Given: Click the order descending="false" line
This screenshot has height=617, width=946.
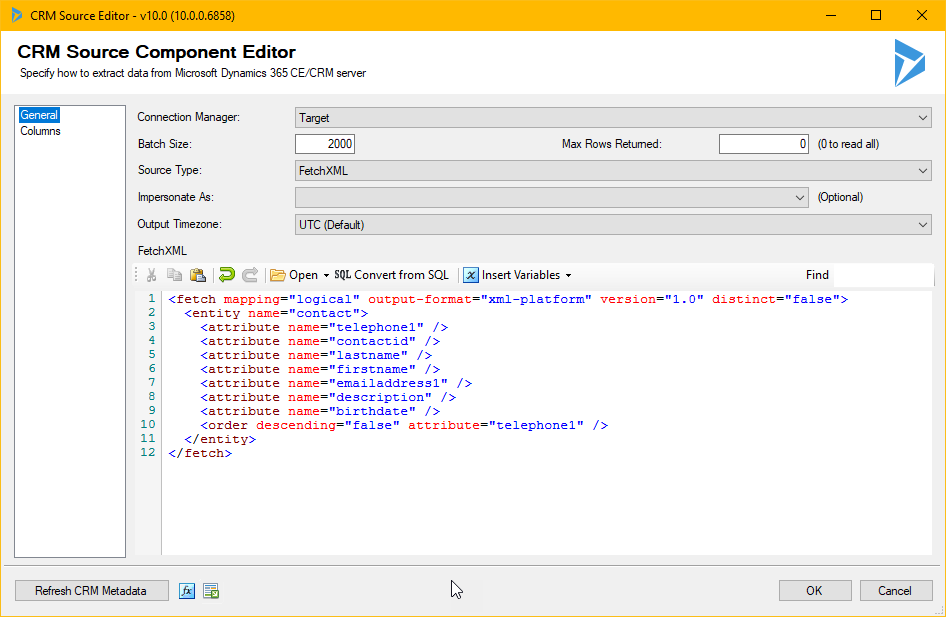Looking at the screenshot, I should point(404,425).
